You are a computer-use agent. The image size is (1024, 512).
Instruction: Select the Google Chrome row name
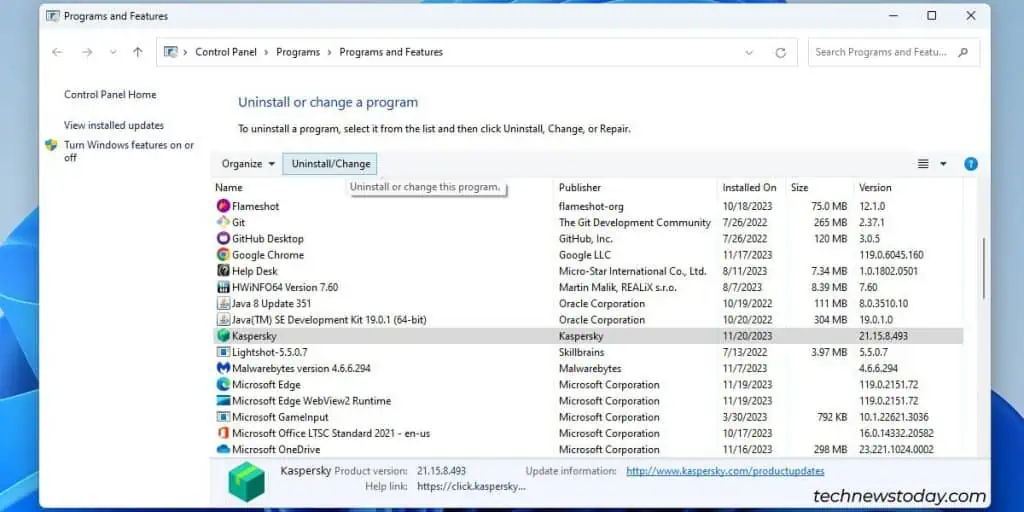268,255
